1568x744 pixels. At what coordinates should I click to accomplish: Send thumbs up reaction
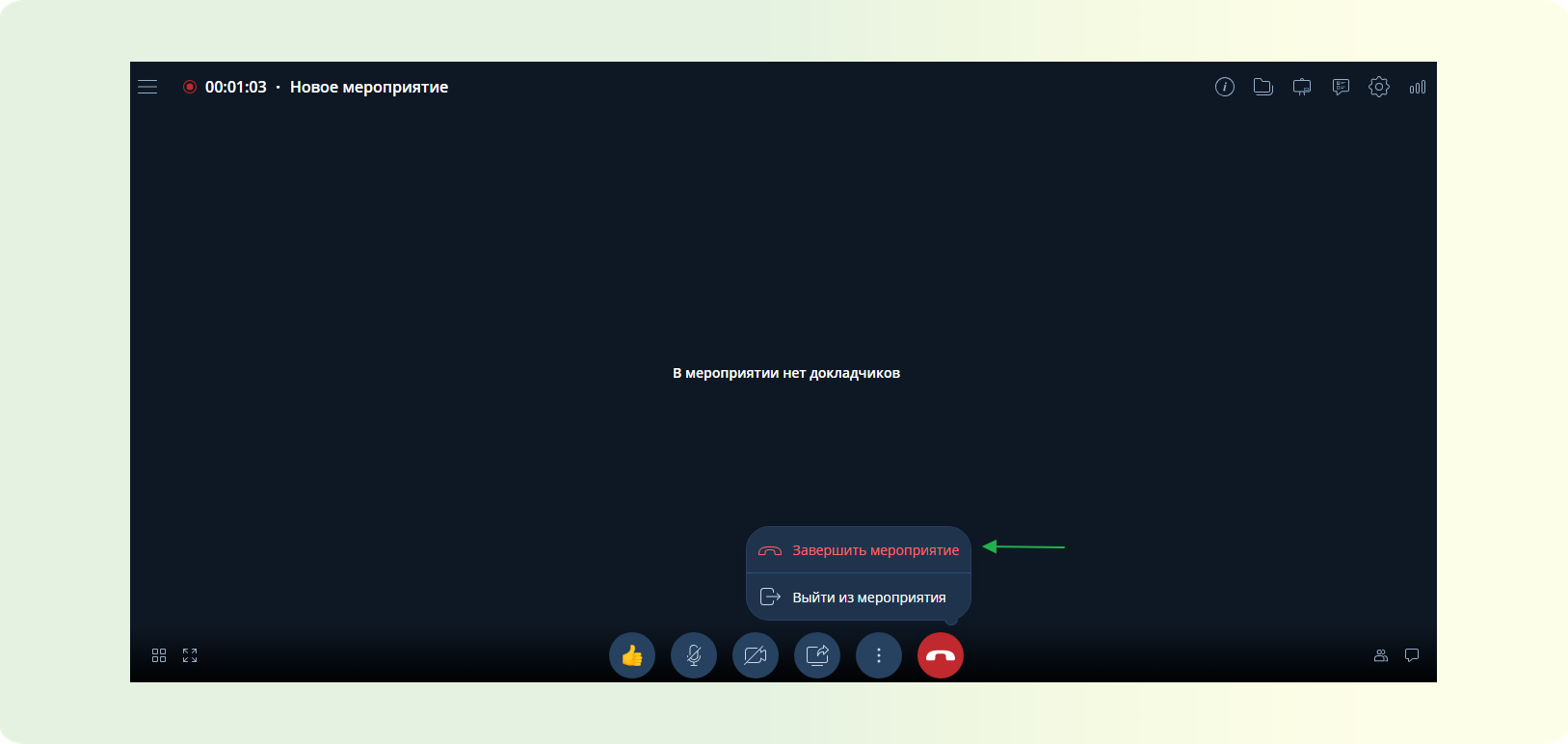[x=632, y=655]
